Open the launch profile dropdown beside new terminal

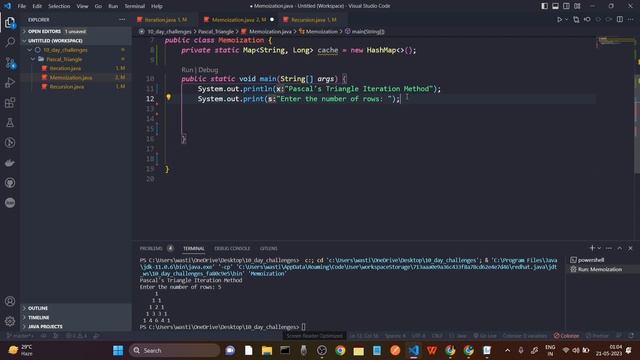(x=599, y=248)
